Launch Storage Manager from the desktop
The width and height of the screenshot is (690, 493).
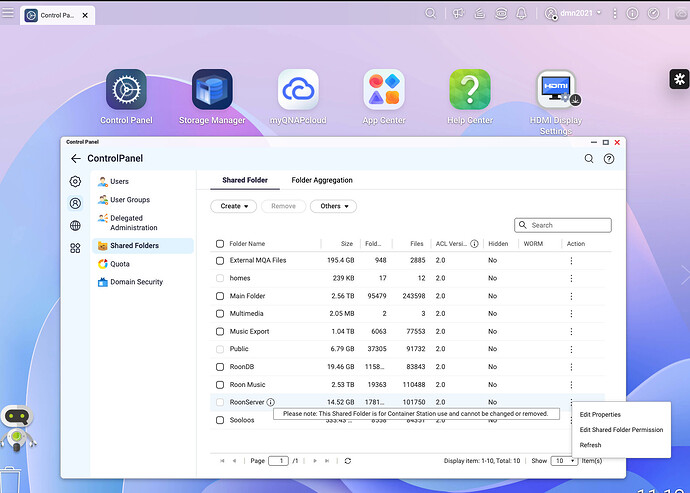point(212,89)
